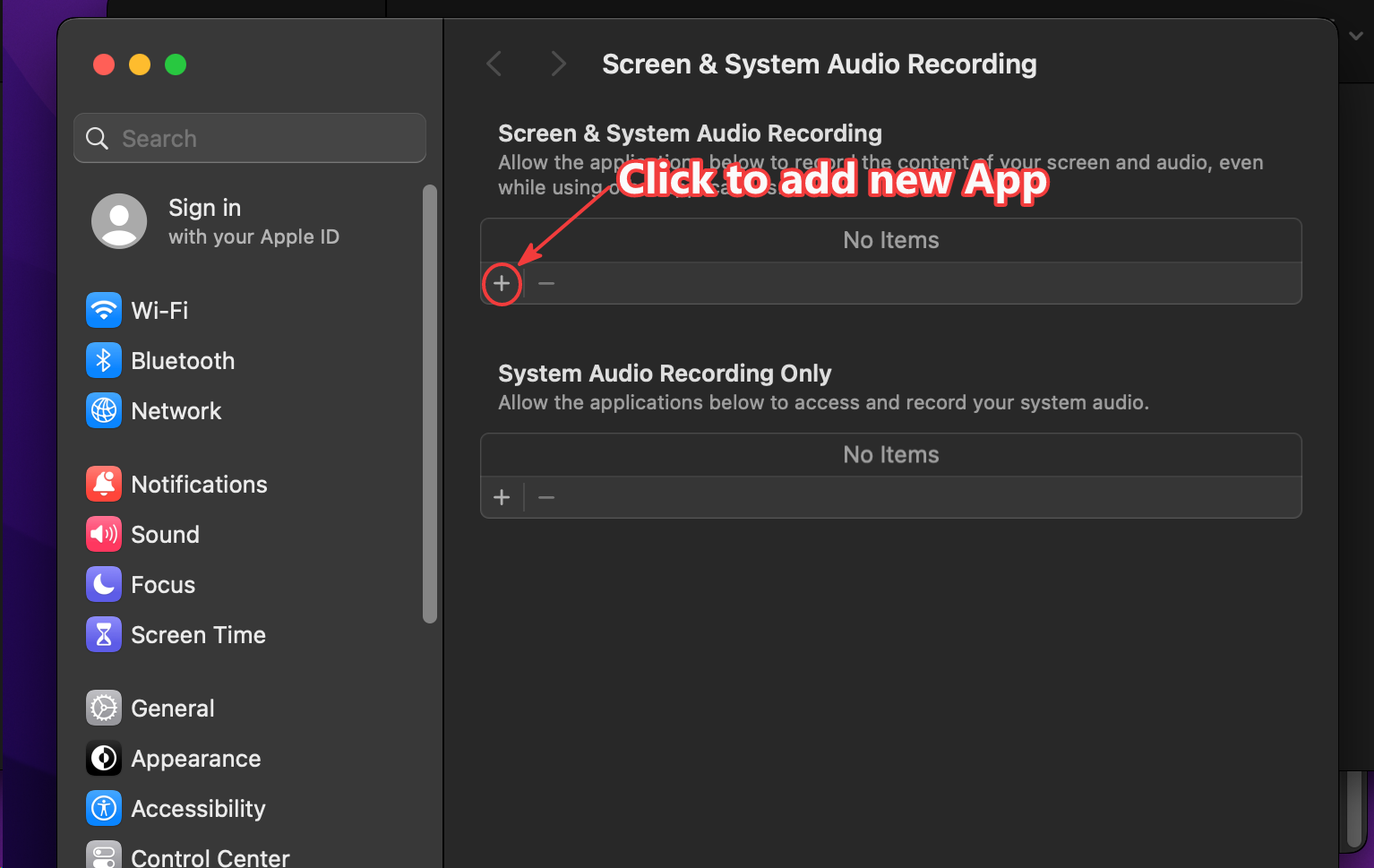Focus the Search field
Screen dimensions: 1374x868
250,138
